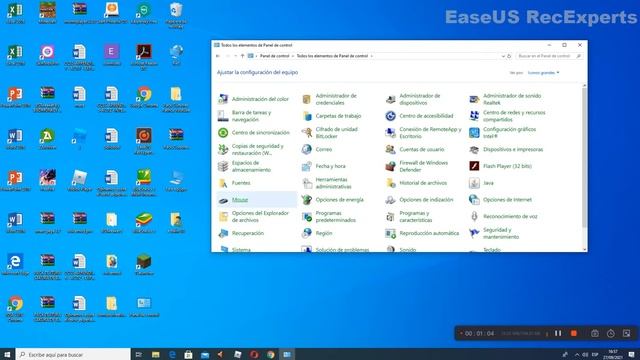Open Fecha y hora icon
The image size is (640, 360).
click(307, 166)
